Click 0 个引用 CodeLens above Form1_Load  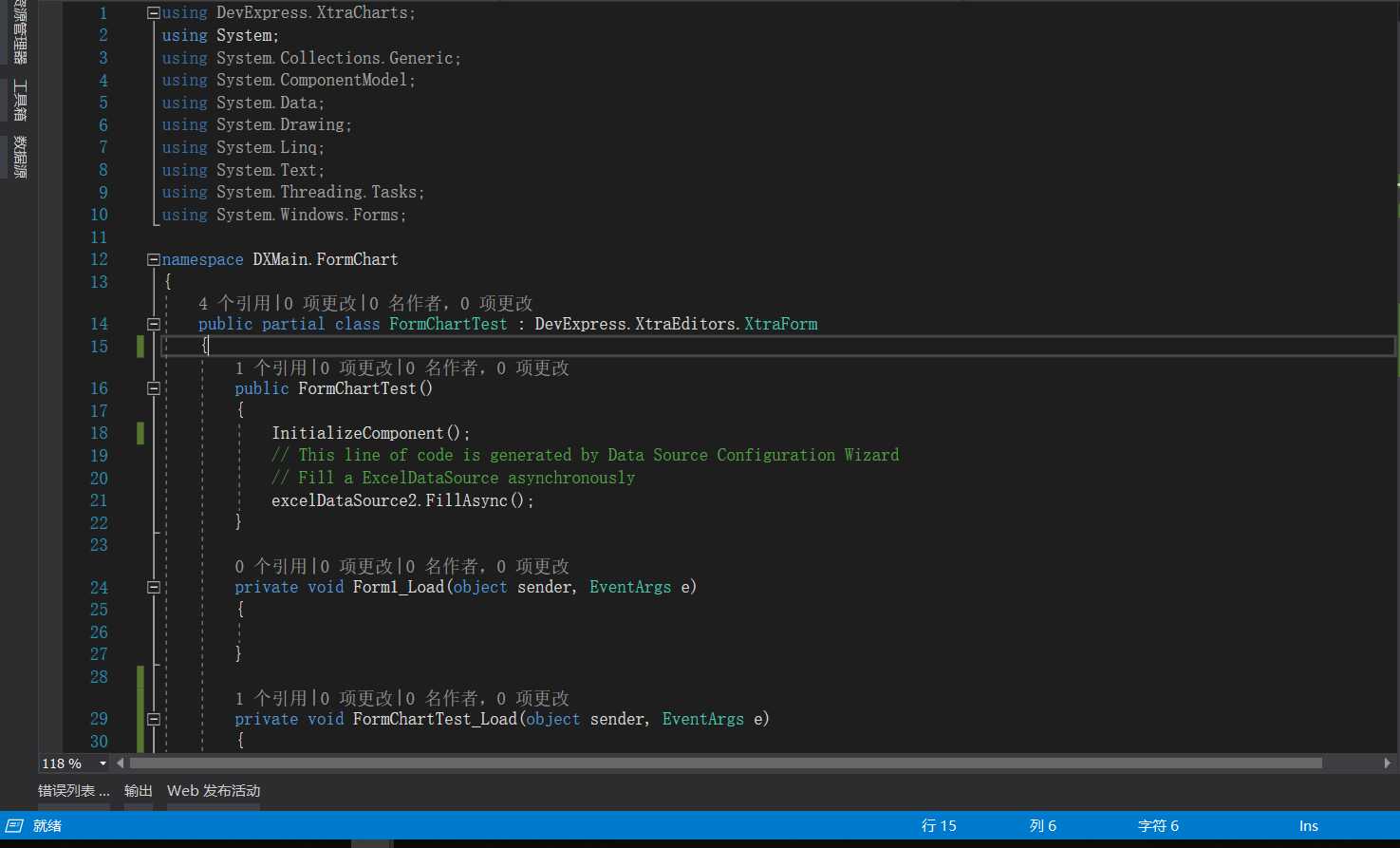(x=271, y=566)
